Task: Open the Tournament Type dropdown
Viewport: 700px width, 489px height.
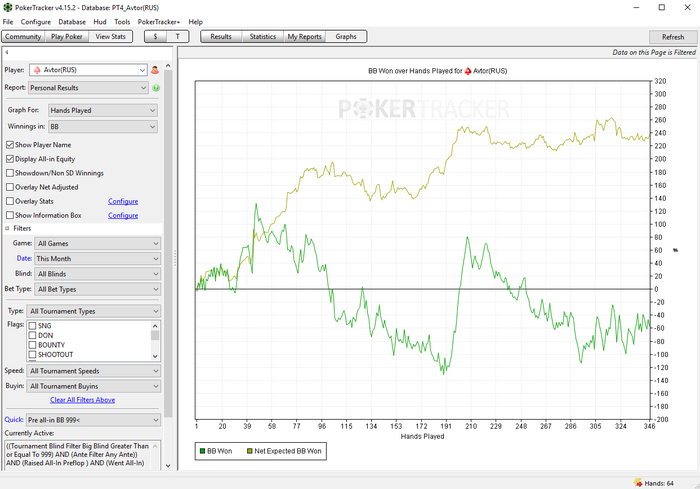Action: [94, 311]
